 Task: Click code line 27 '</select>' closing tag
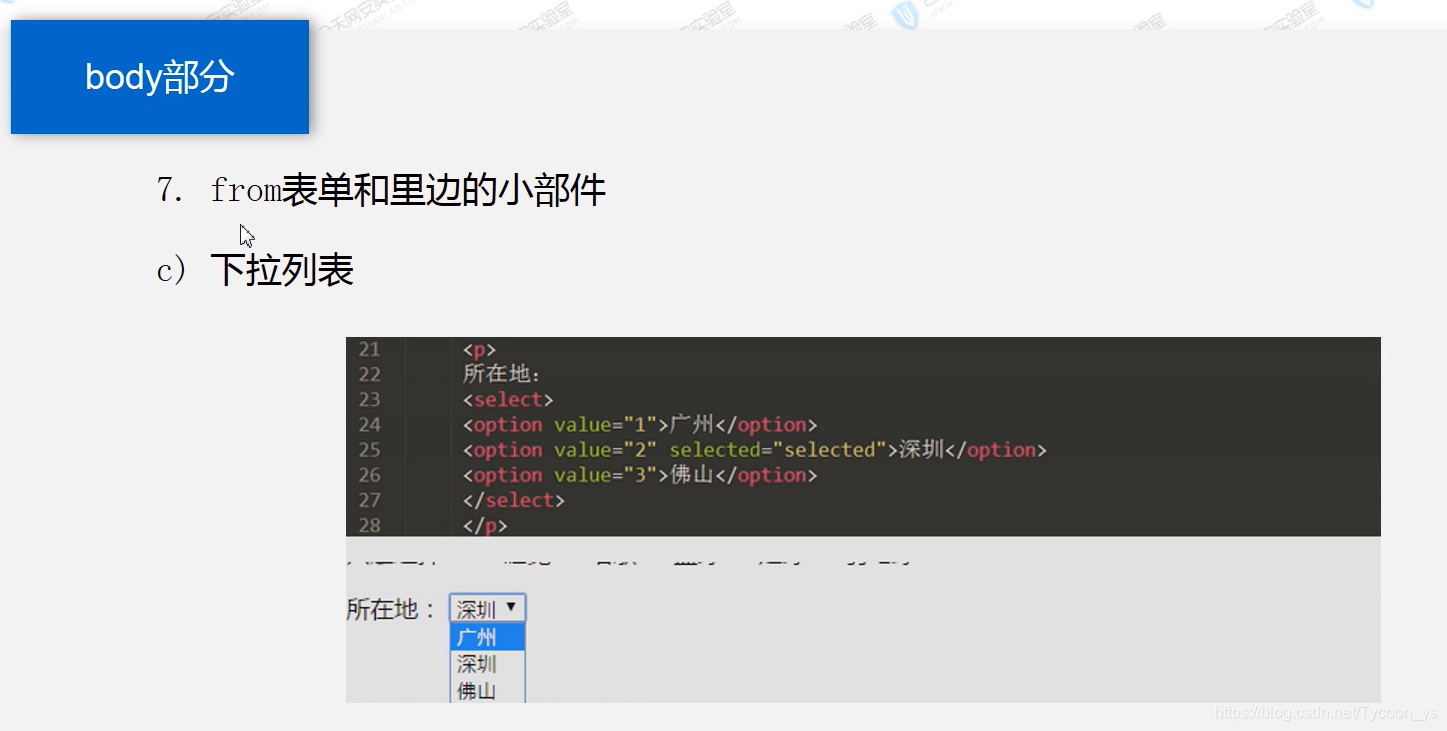tap(514, 499)
